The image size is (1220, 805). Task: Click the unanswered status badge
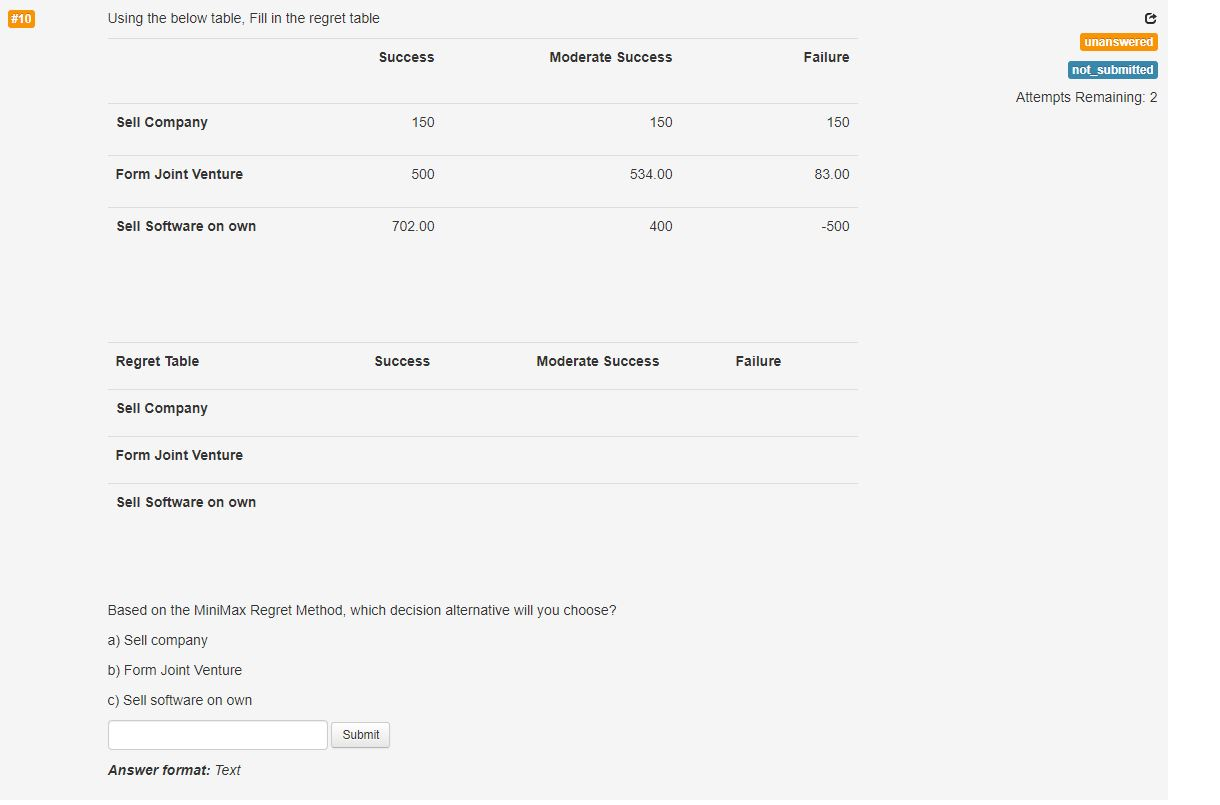(1118, 42)
